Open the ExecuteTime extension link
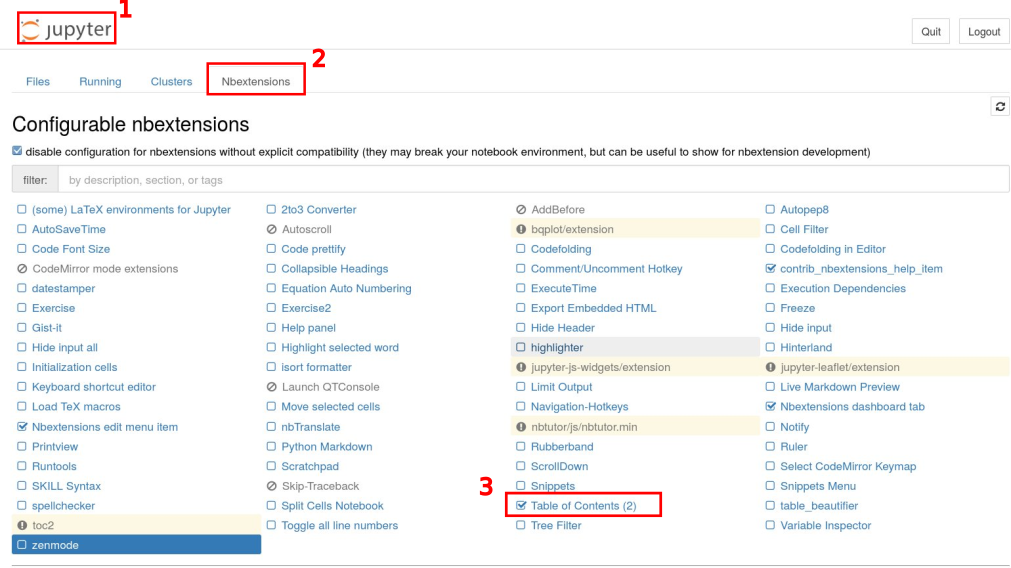Viewport: 1011px width, 568px height. (564, 288)
